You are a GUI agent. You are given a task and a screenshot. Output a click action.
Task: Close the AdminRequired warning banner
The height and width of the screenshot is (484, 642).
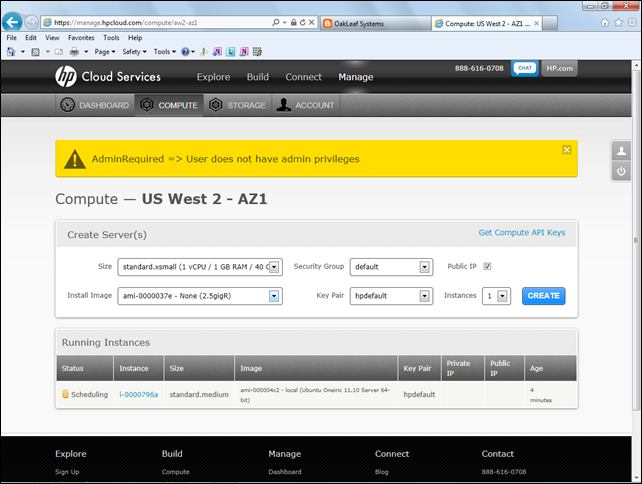click(567, 149)
